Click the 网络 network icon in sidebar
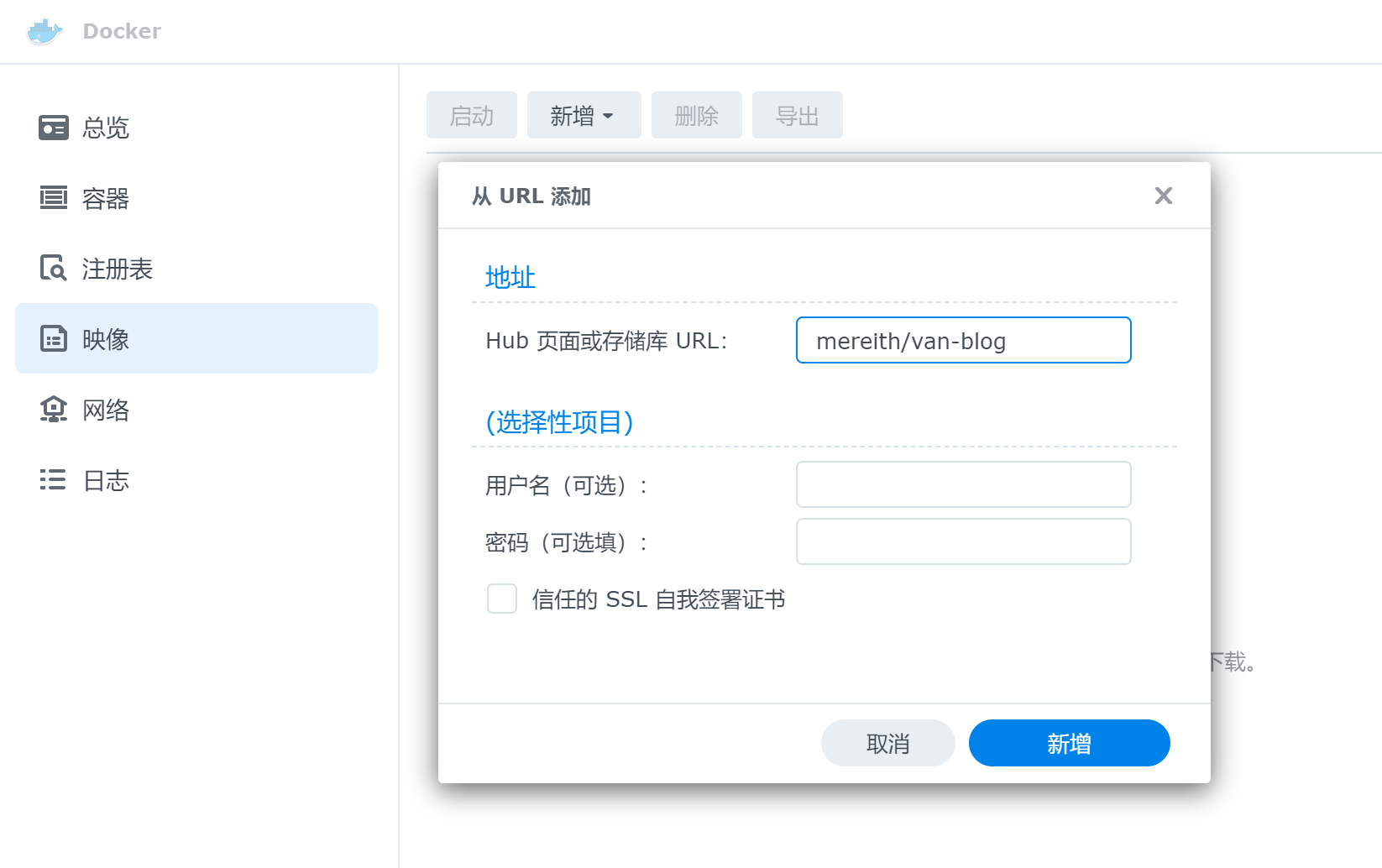This screenshot has height=868, width=1382. [54, 410]
